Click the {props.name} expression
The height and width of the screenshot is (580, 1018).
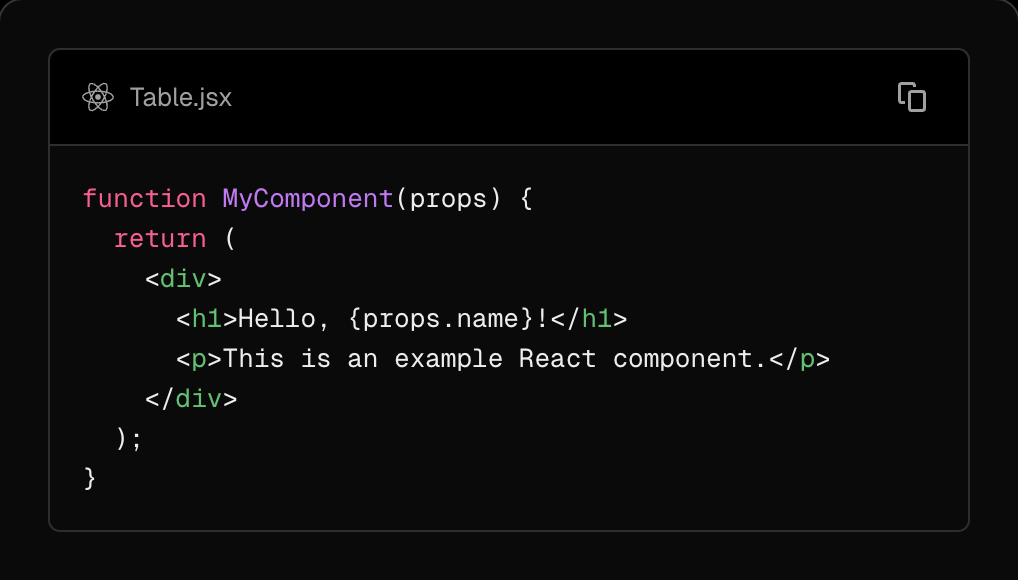pyautogui.click(x=440, y=319)
